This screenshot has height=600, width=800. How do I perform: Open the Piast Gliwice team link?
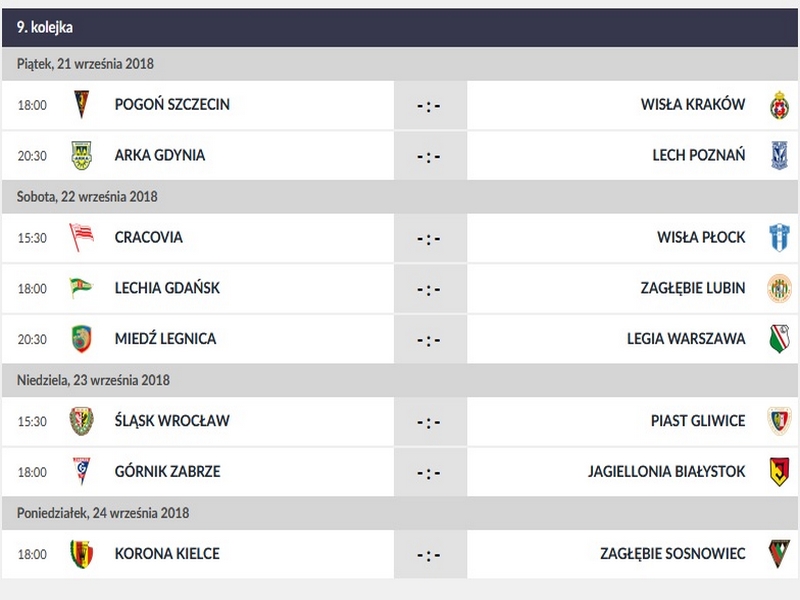coord(698,421)
